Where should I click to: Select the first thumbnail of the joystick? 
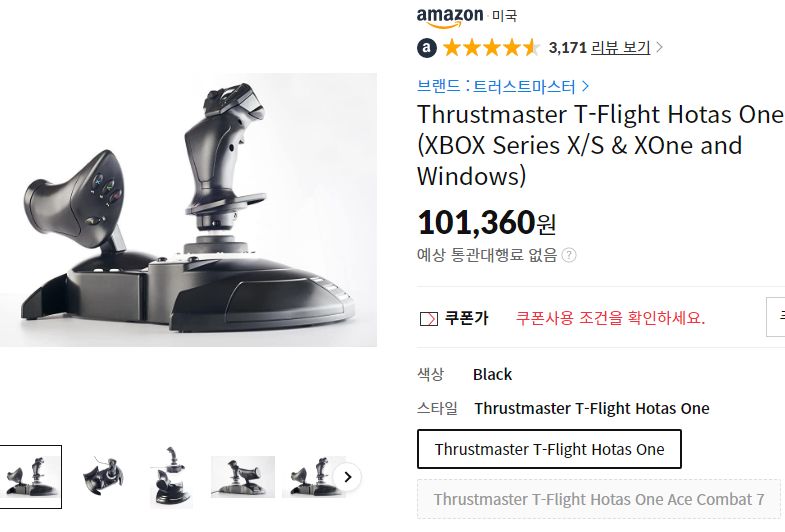[30, 477]
